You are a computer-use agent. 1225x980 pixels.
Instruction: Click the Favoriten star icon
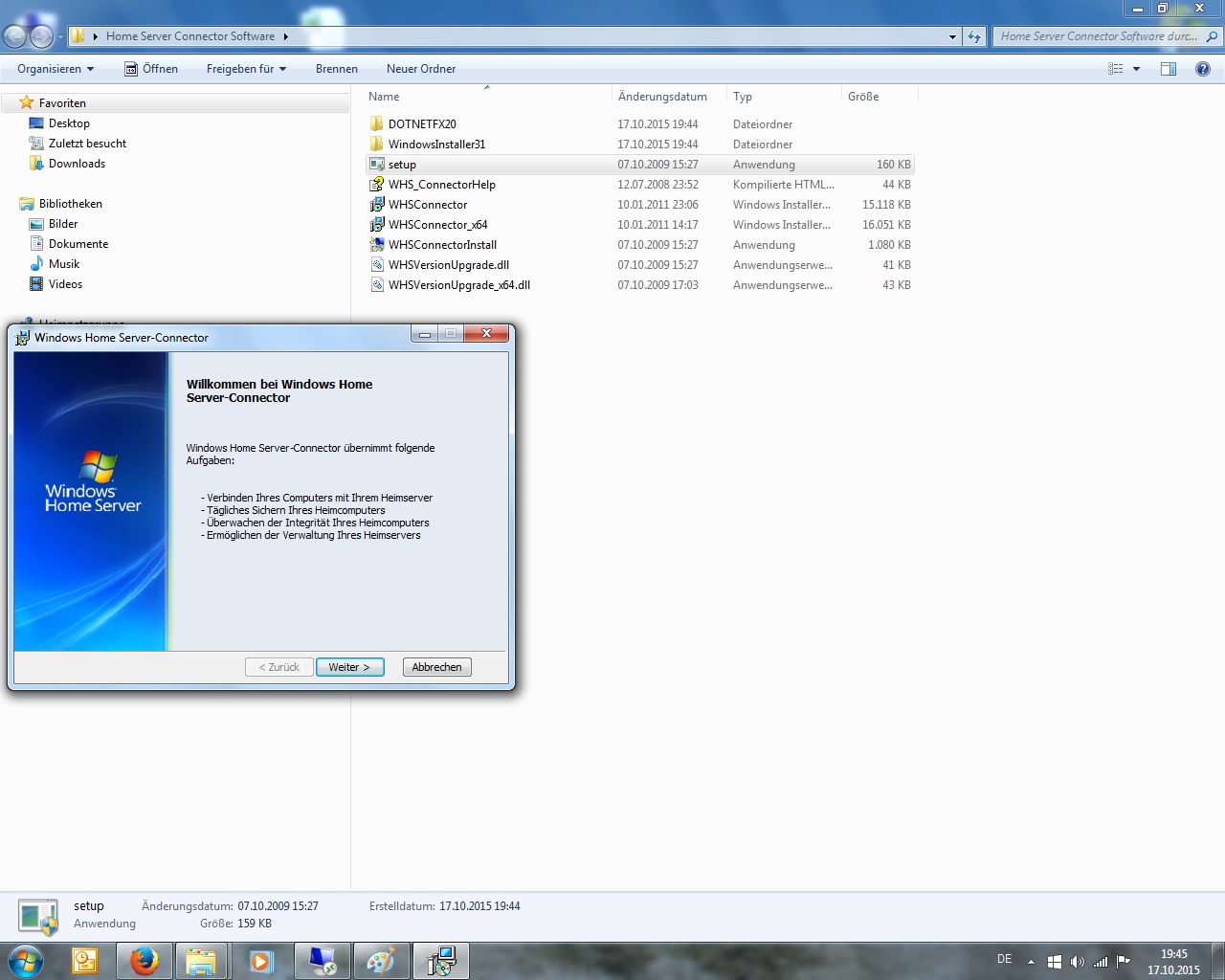coord(27,102)
